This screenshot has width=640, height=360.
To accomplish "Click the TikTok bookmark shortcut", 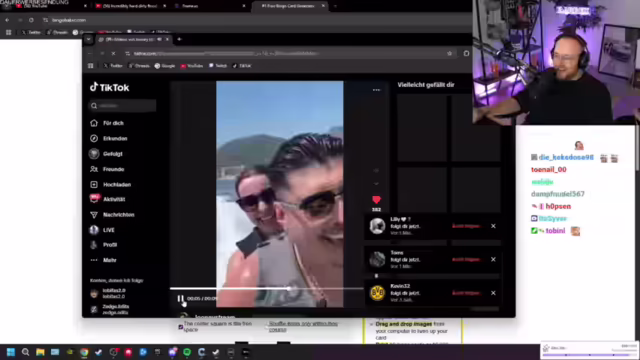I will tap(242, 66).
